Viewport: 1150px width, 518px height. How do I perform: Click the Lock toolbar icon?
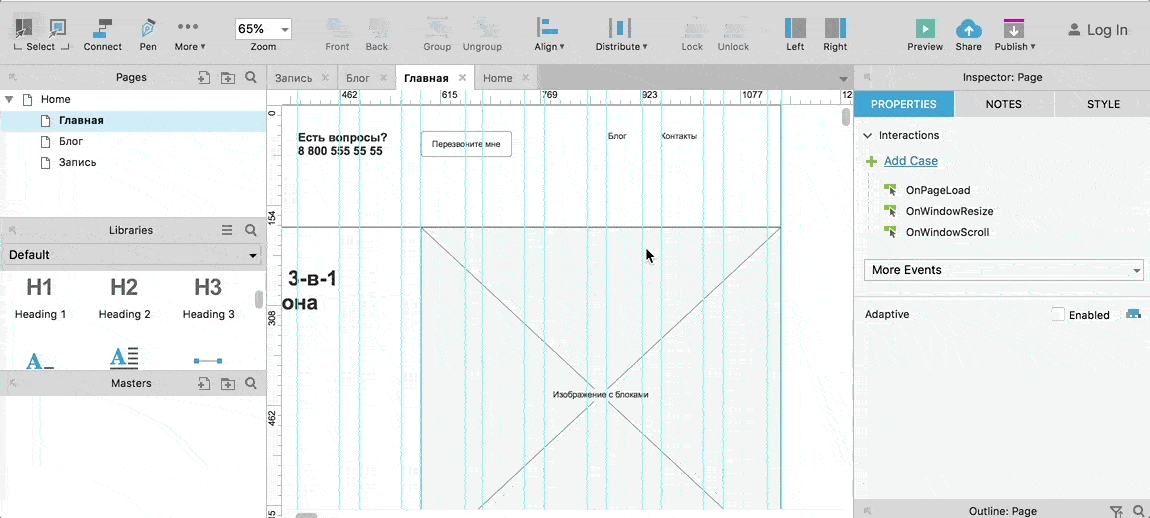coord(692,29)
